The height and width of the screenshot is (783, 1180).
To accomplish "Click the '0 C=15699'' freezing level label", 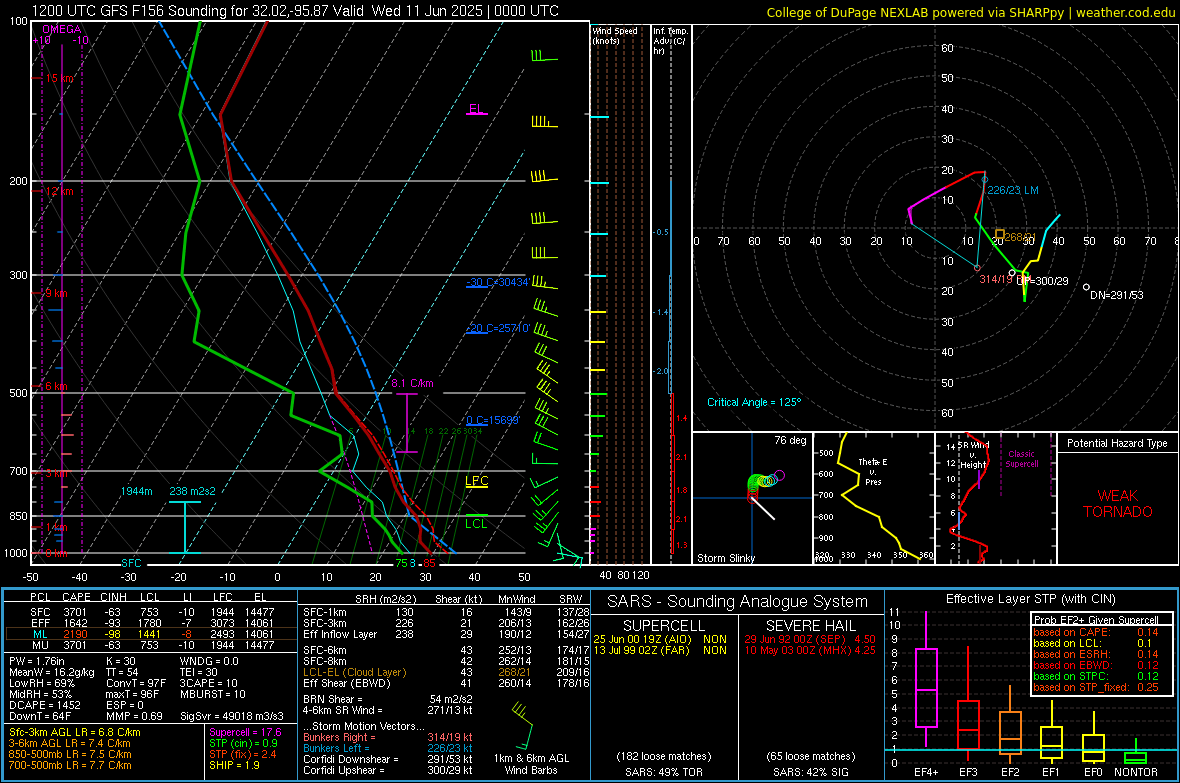I will [x=493, y=420].
